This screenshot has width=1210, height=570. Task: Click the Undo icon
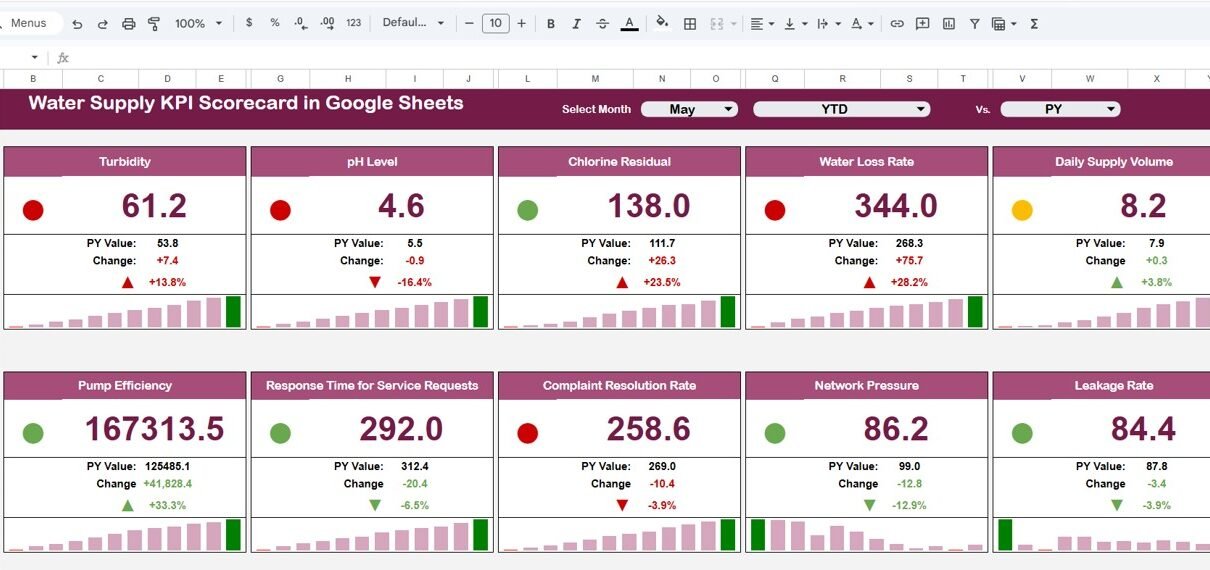tap(77, 23)
